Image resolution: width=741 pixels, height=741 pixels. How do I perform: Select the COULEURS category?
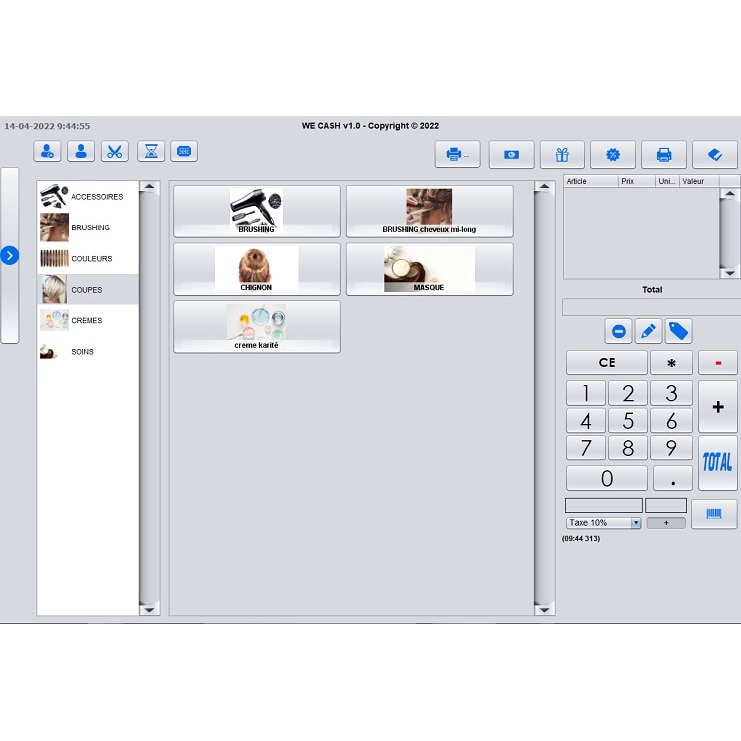[88, 258]
